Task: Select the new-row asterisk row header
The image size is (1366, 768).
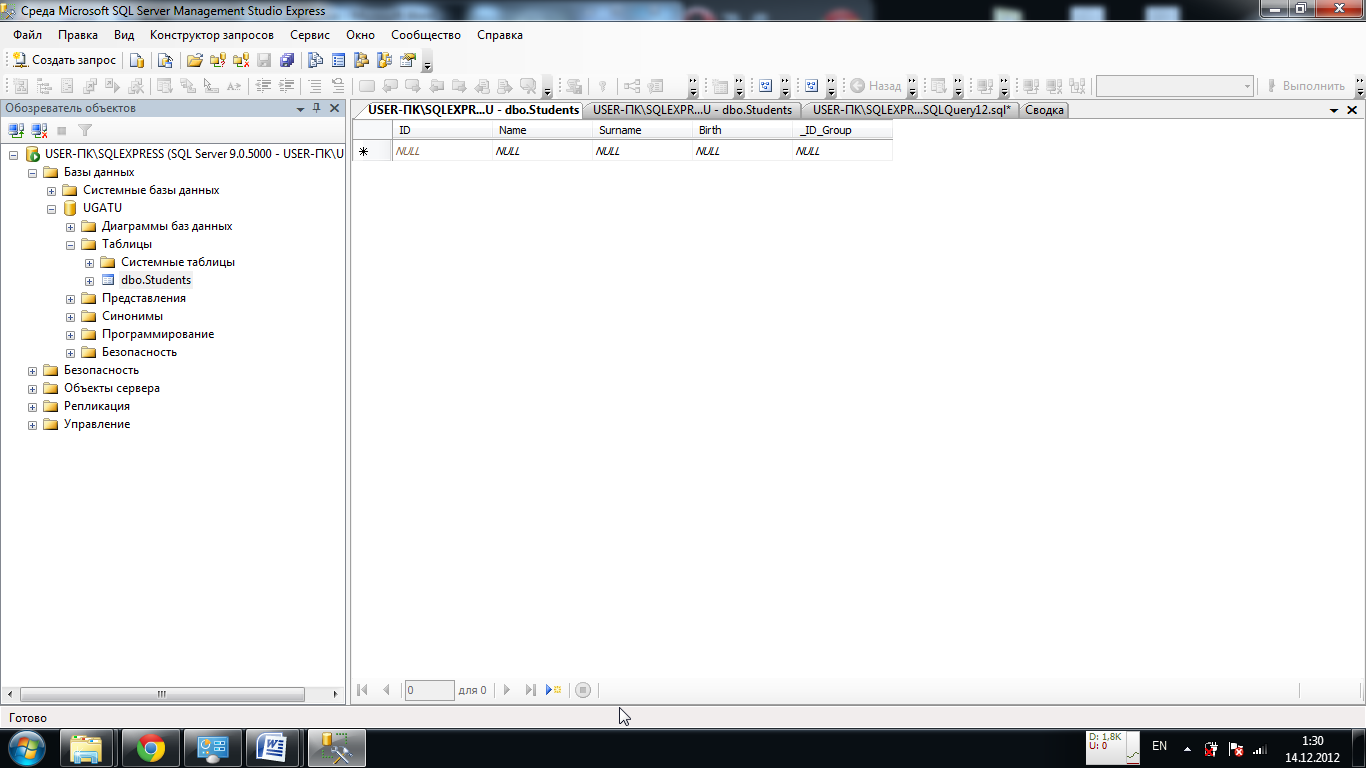Action: 372,151
